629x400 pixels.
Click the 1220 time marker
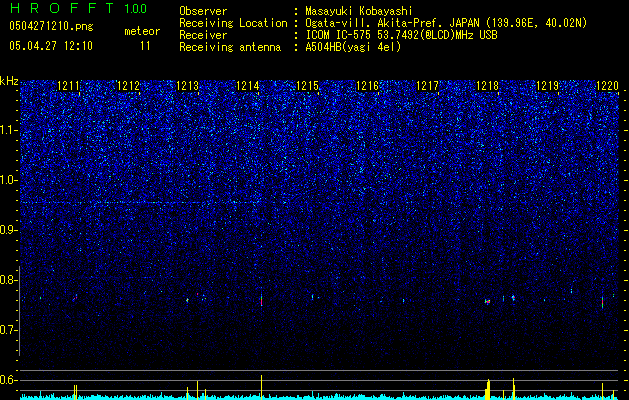click(x=607, y=85)
